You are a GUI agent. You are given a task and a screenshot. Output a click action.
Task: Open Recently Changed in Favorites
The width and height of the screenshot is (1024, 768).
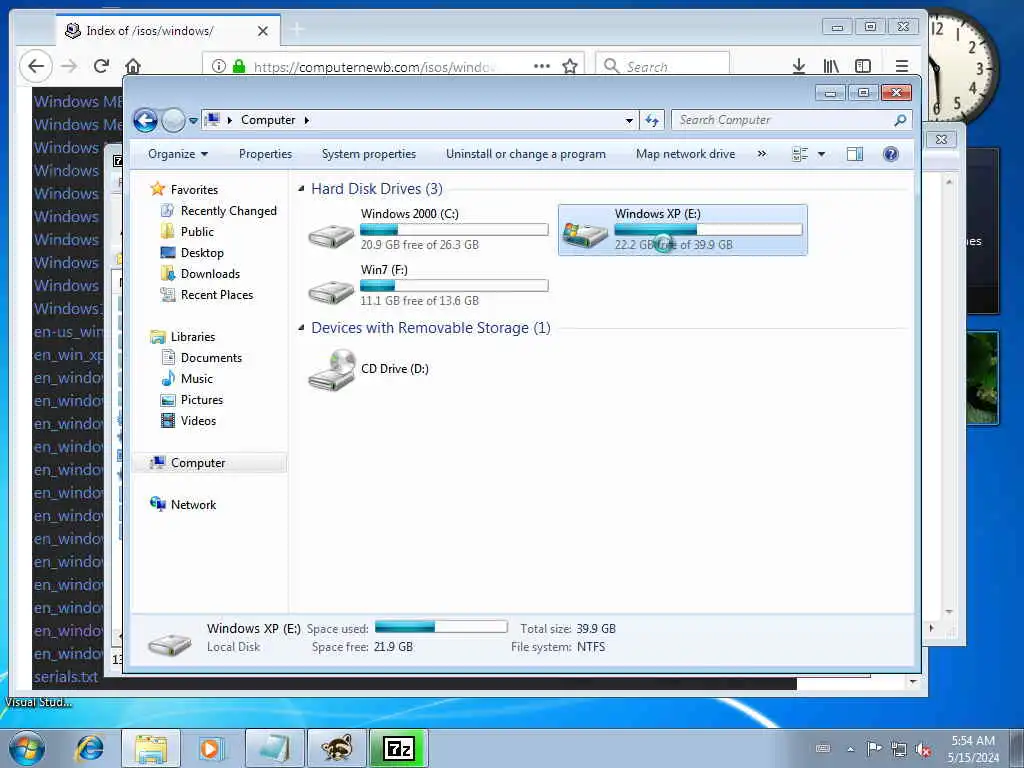coord(229,211)
